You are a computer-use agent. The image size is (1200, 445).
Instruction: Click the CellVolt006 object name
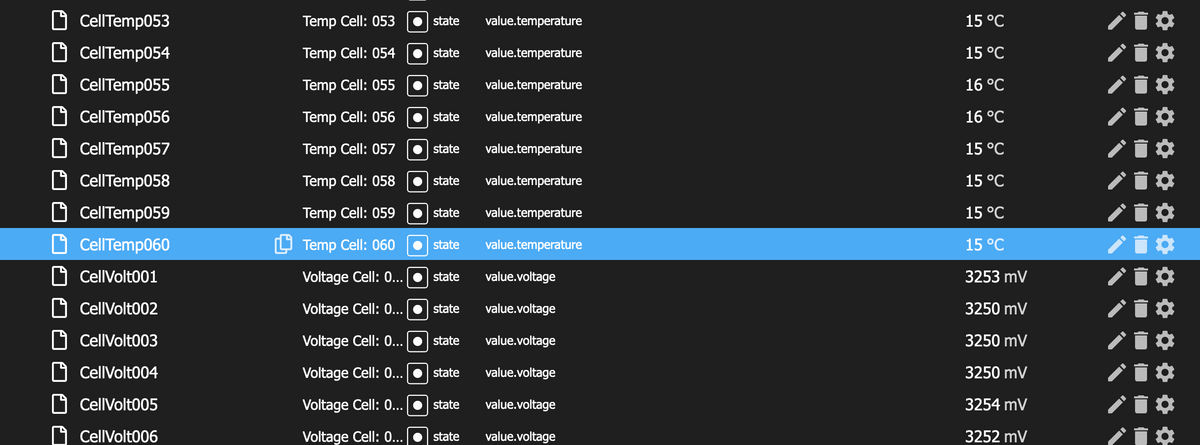pos(118,436)
